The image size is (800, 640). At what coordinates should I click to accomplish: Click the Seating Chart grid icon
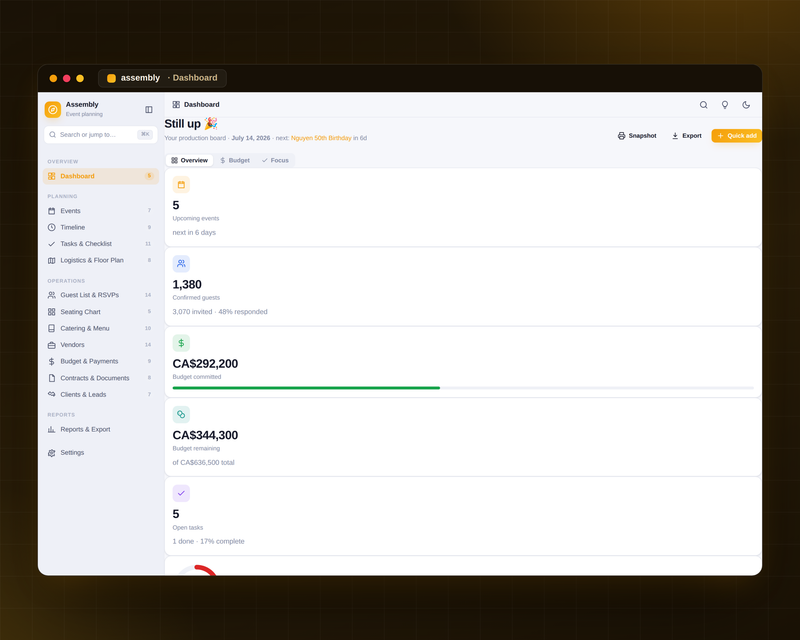pos(52,312)
